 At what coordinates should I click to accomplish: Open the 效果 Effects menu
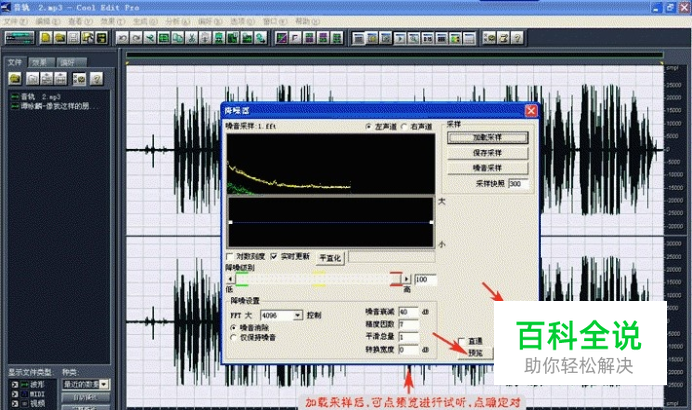click(x=113, y=21)
